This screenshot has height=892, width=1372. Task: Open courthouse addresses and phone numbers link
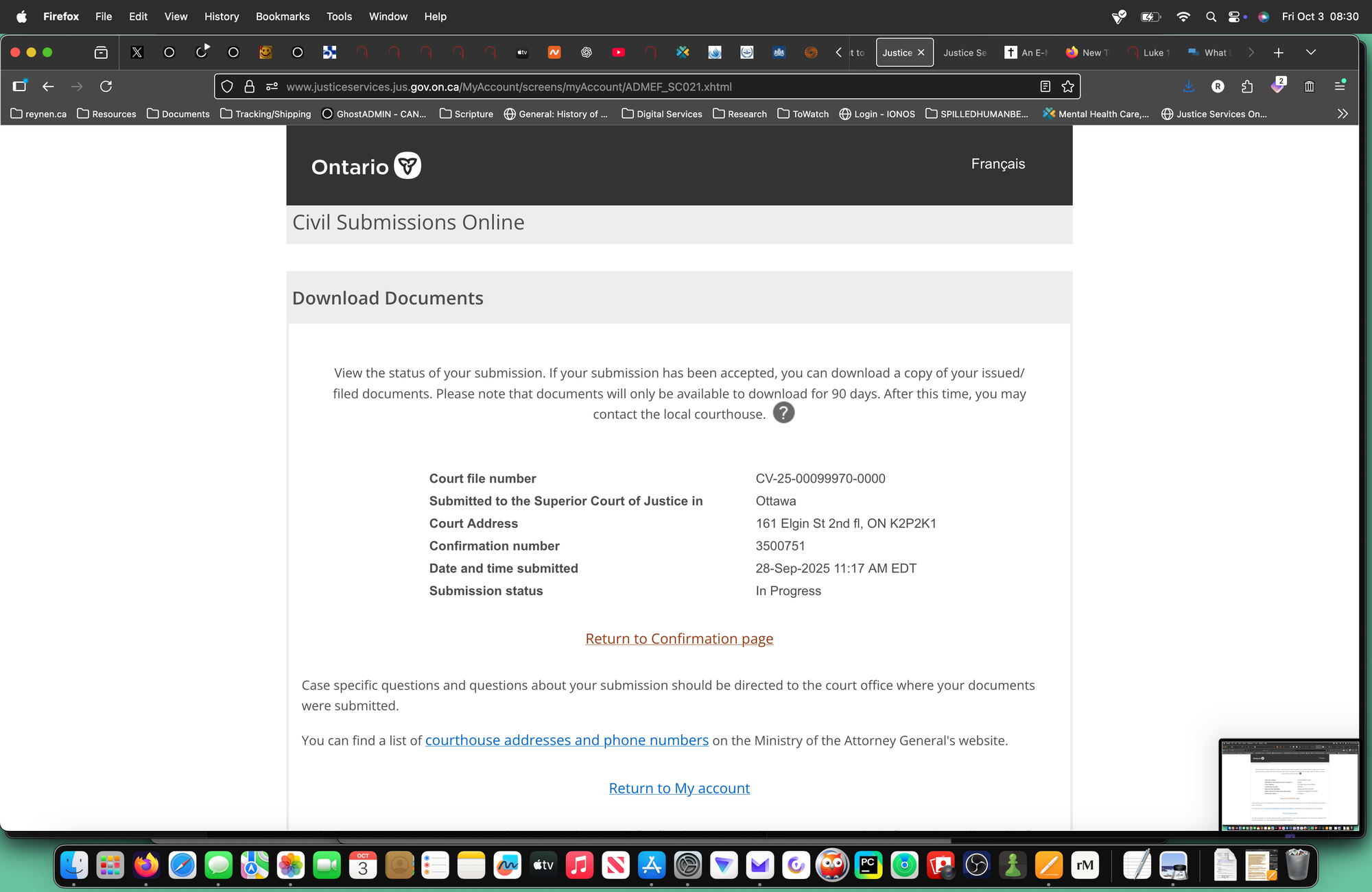point(567,740)
